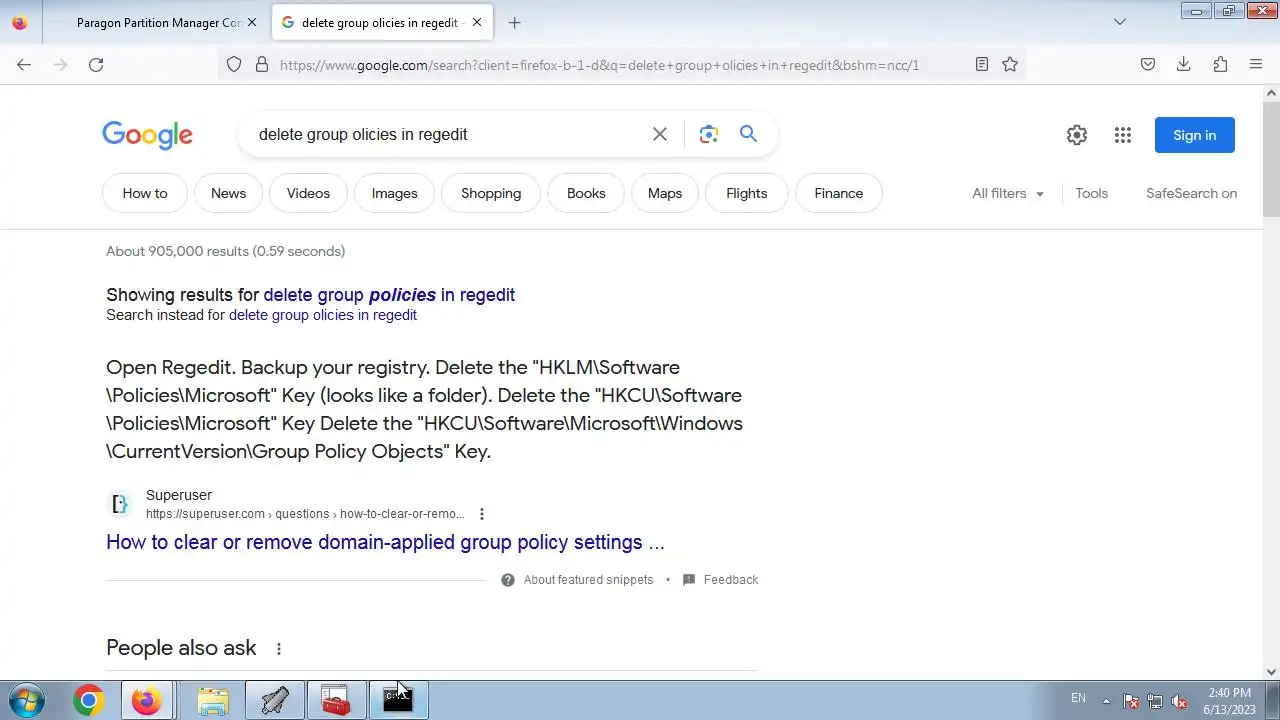Viewport: 1280px width, 720px height.
Task: Search by image with camera icon
Action: (x=709, y=134)
